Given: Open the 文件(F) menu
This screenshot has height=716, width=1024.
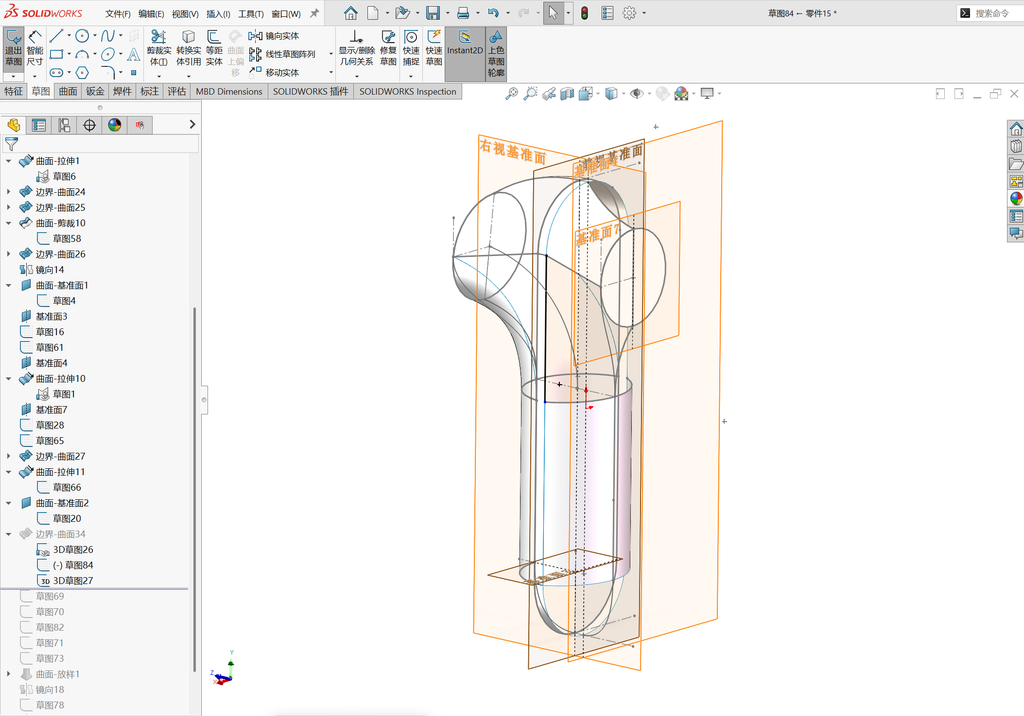Looking at the screenshot, I should [118, 13].
